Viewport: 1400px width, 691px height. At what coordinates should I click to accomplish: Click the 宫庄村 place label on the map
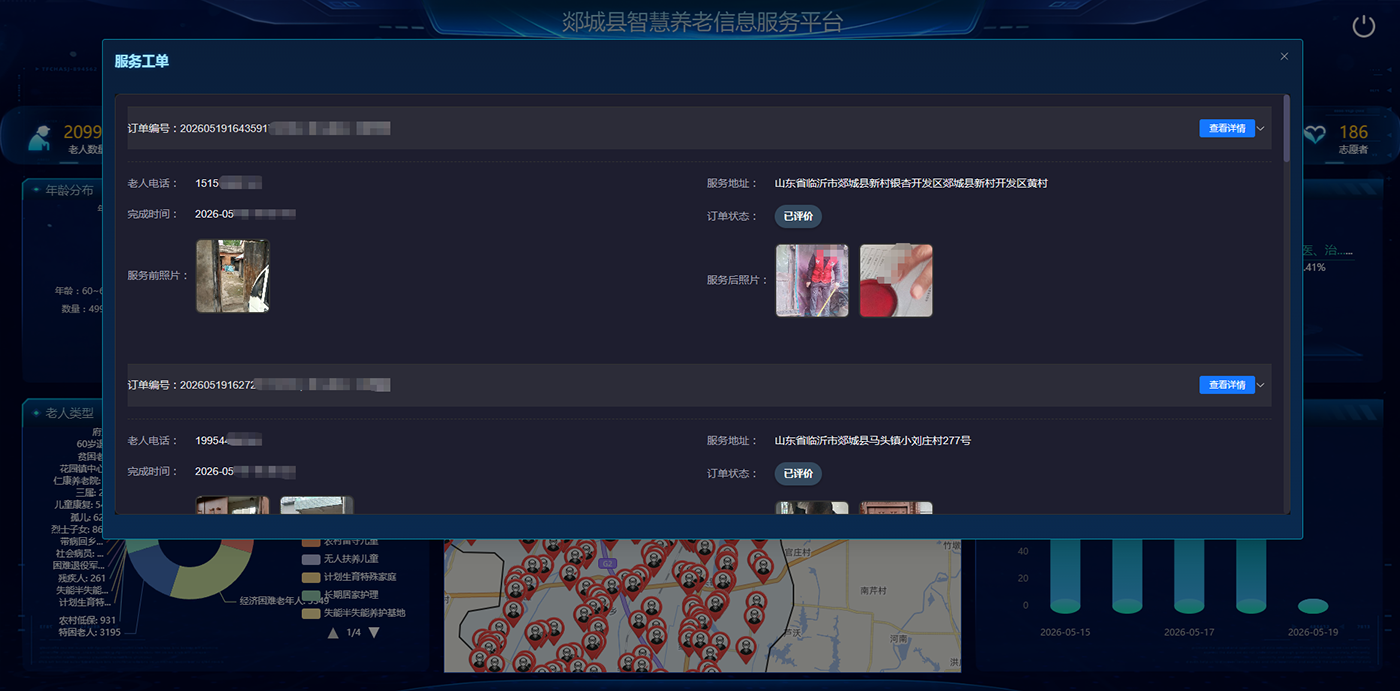(x=798, y=551)
